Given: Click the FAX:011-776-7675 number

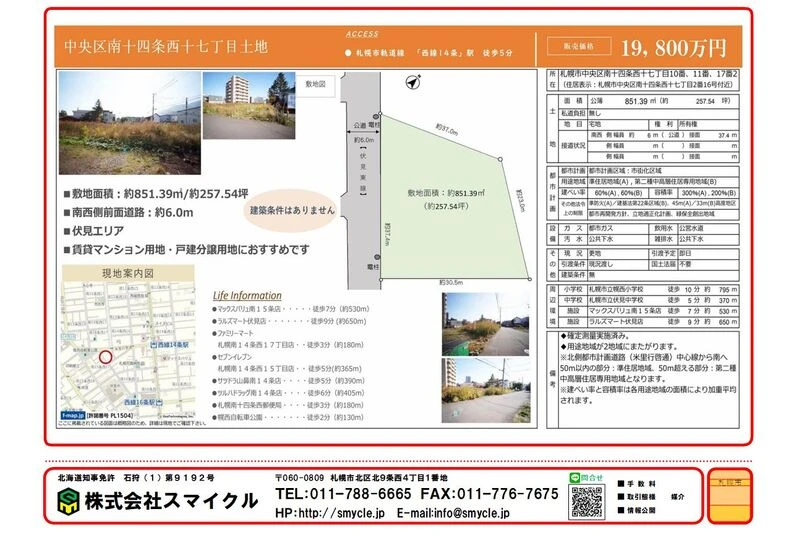Looking at the screenshot, I should (490, 494).
